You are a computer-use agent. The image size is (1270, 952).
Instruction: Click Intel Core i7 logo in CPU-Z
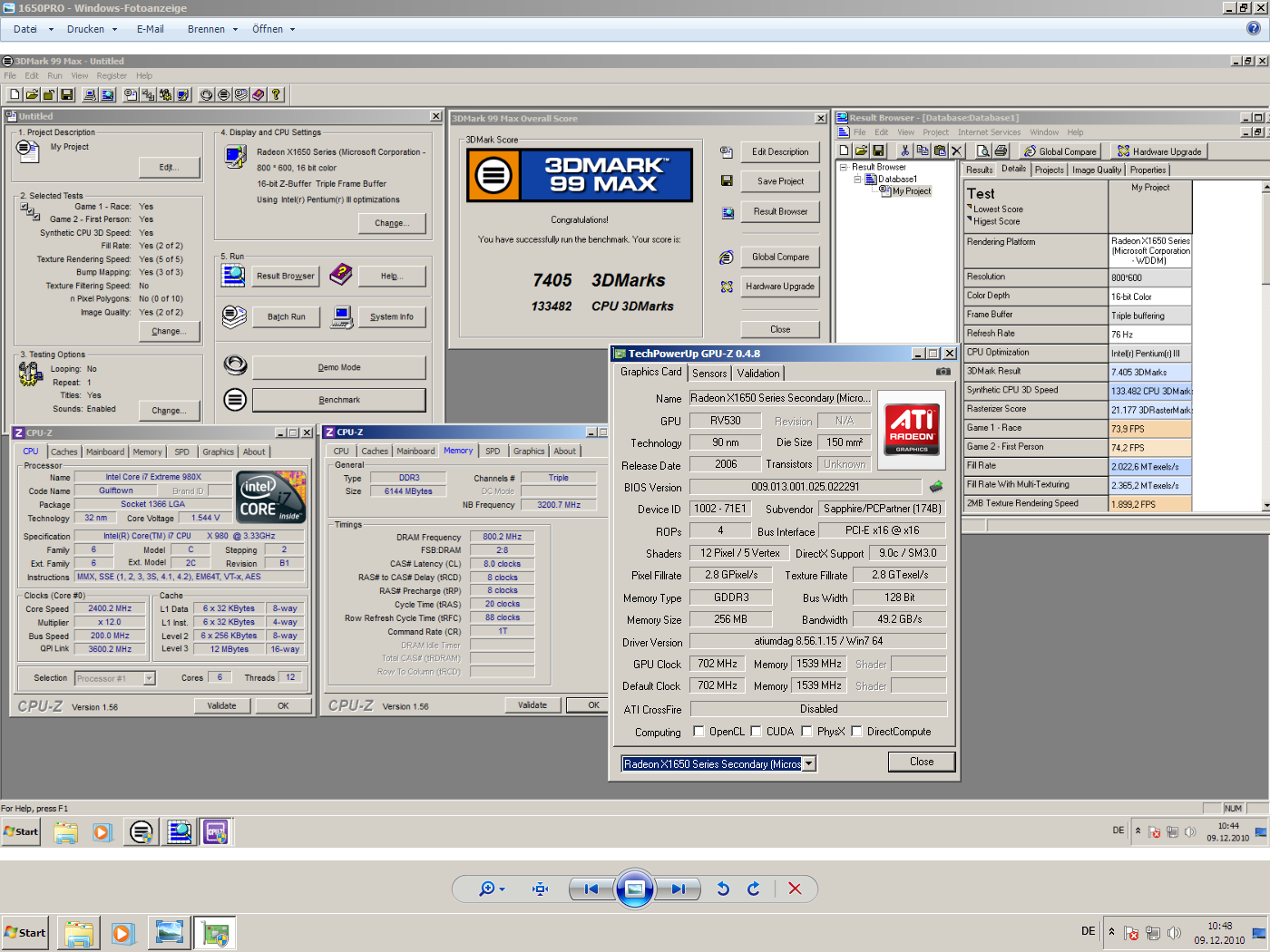270,496
